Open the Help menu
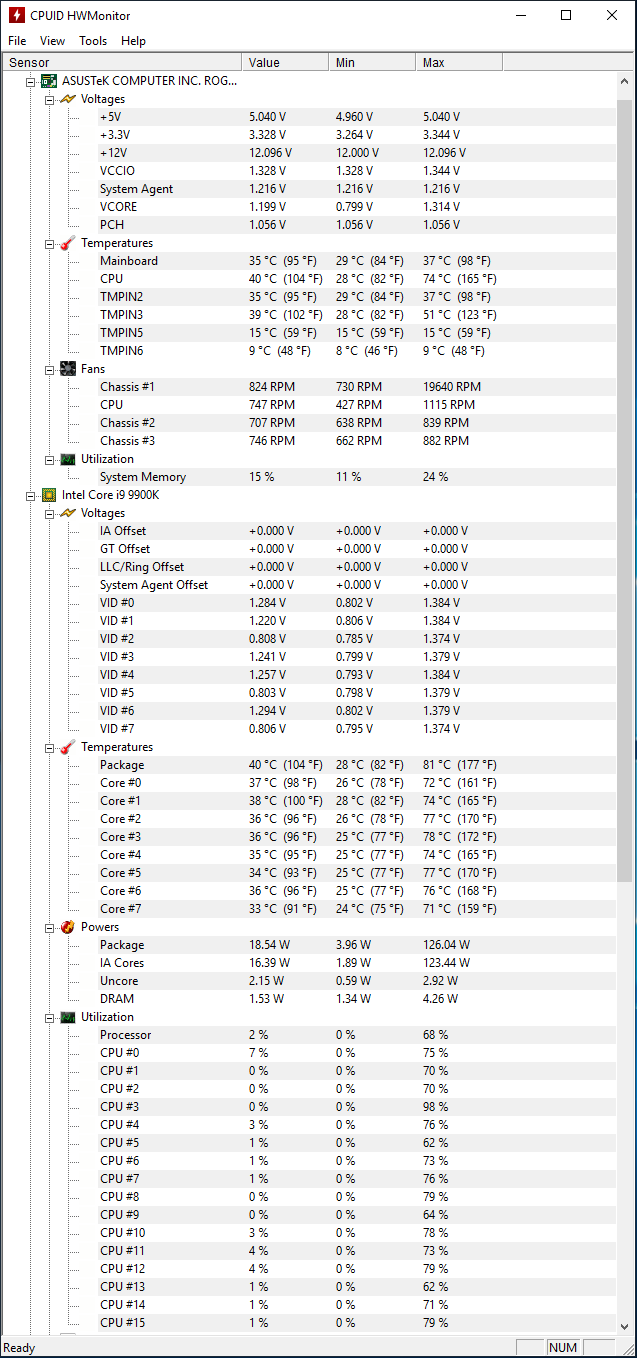 pos(133,41)
